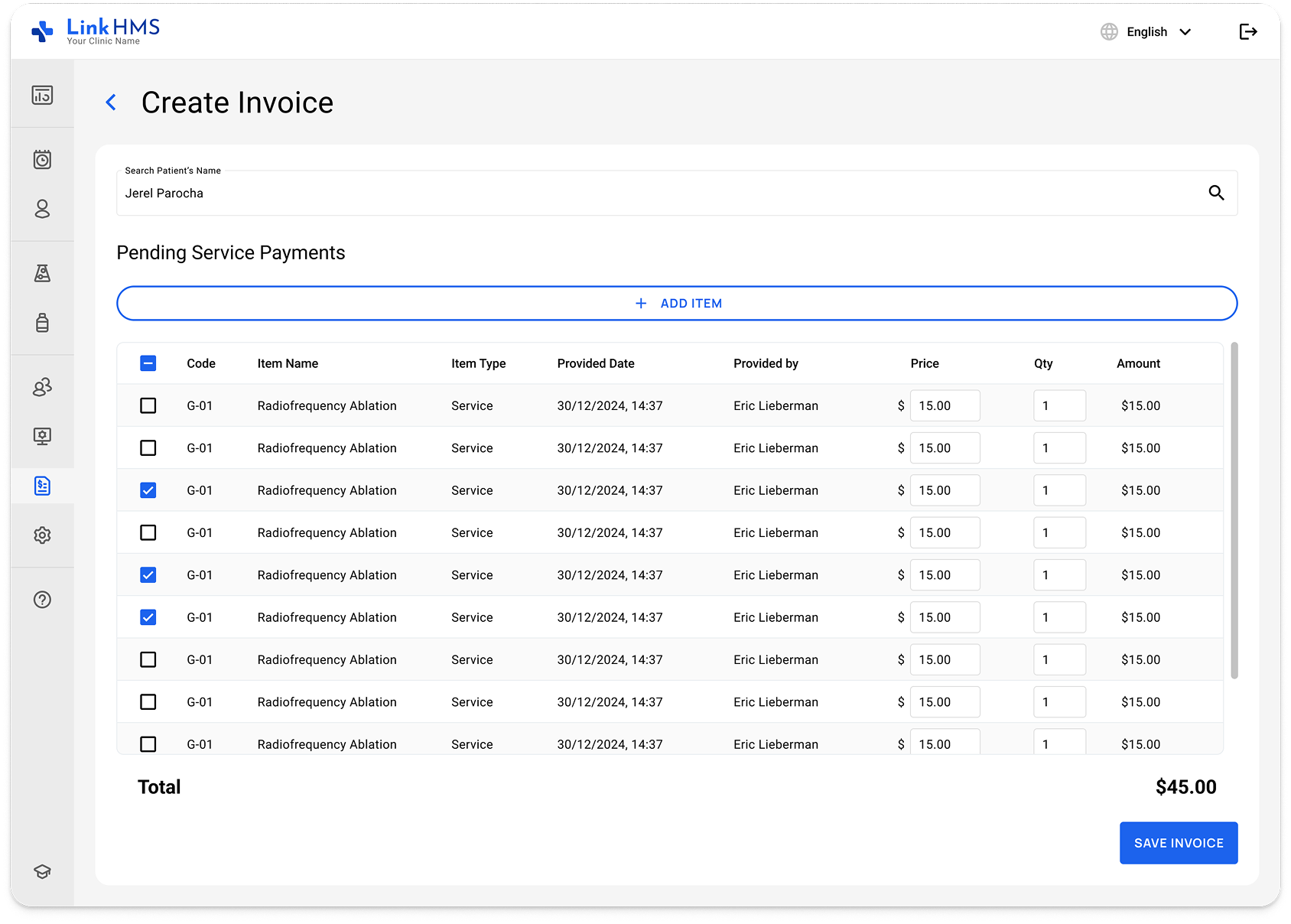Uncheck the sixth row's checkbox
The image size is (1291, 924).
[148, 617]
